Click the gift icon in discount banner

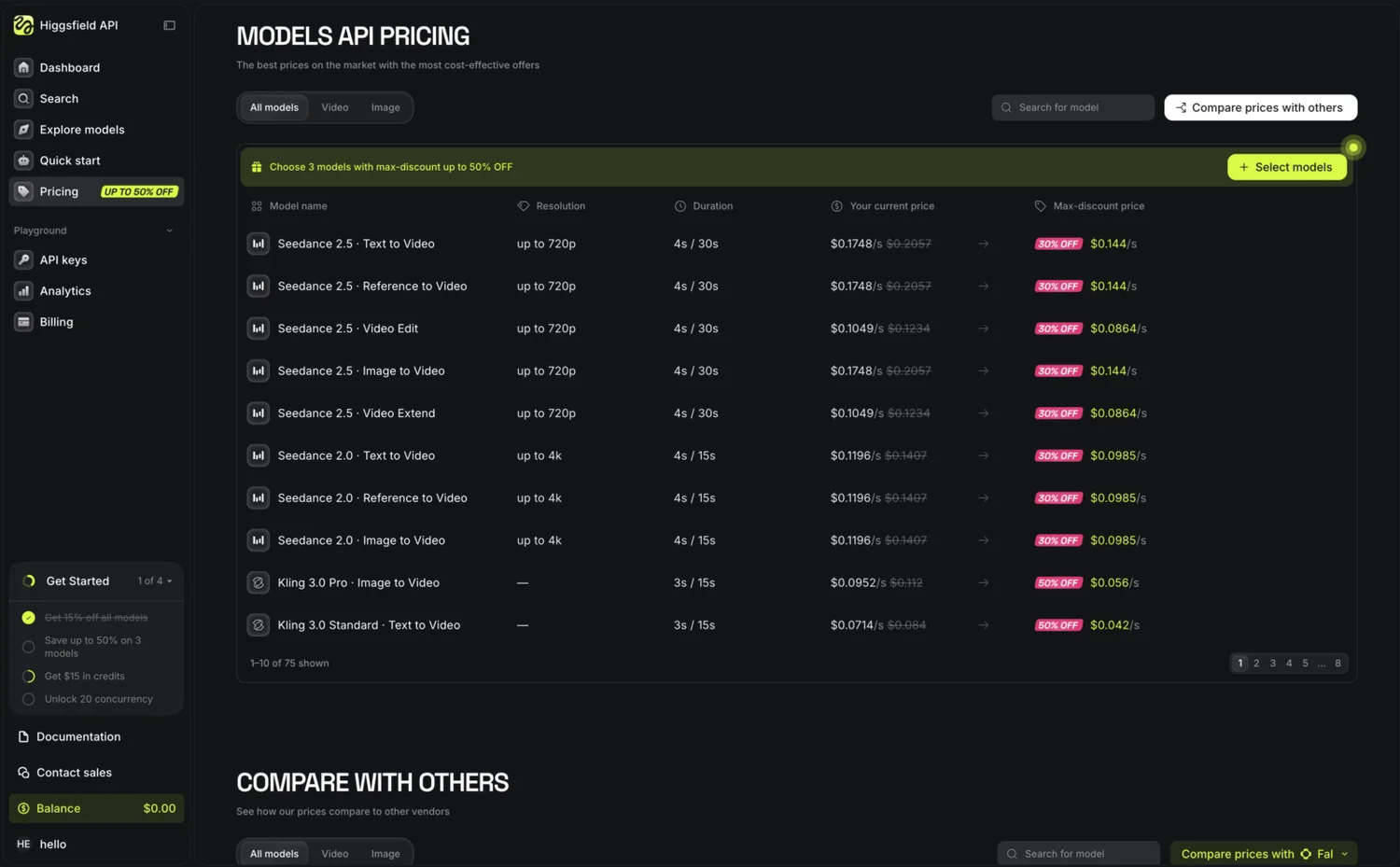(x=257, y=167)
